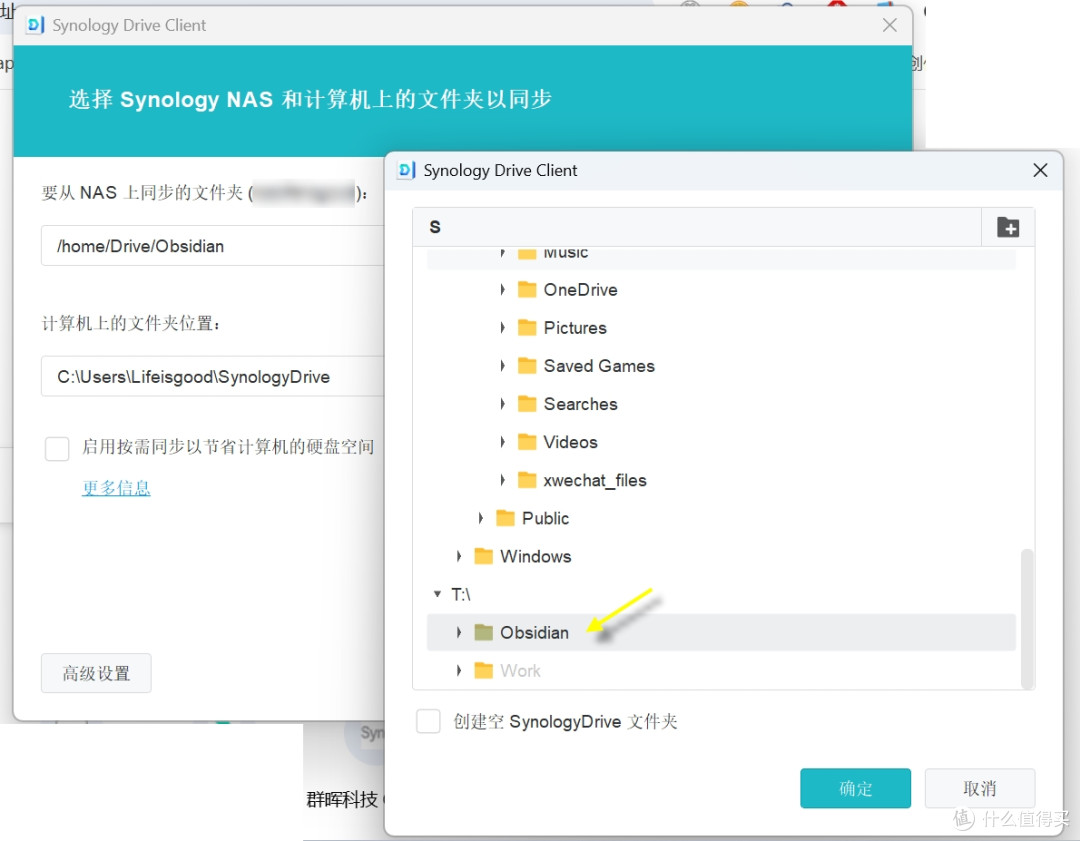Expand the Searches folder node
Screen dimensions: 1080x841
[502, 404]
